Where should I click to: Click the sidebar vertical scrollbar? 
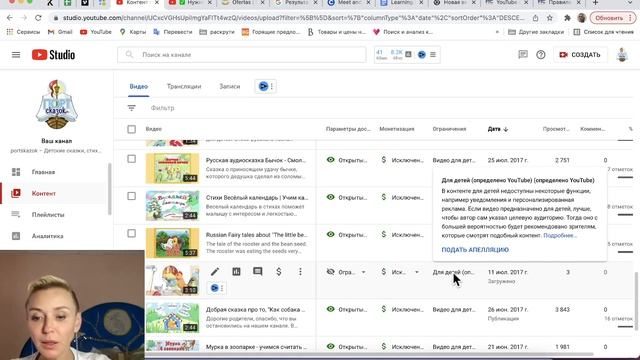point(109,189)
